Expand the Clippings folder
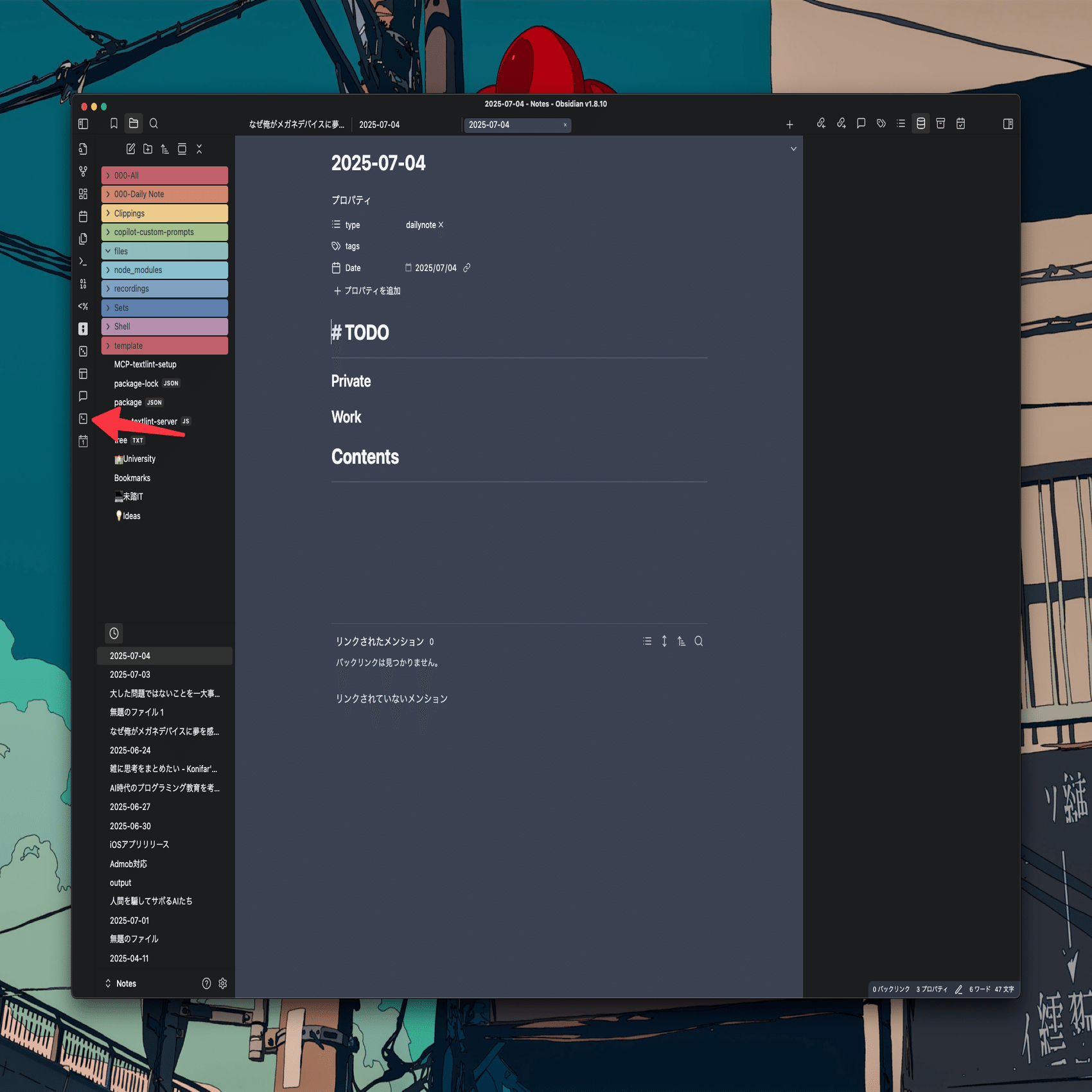The width and height of the screenshot is (1092, 1092). [x=164, y=213]
